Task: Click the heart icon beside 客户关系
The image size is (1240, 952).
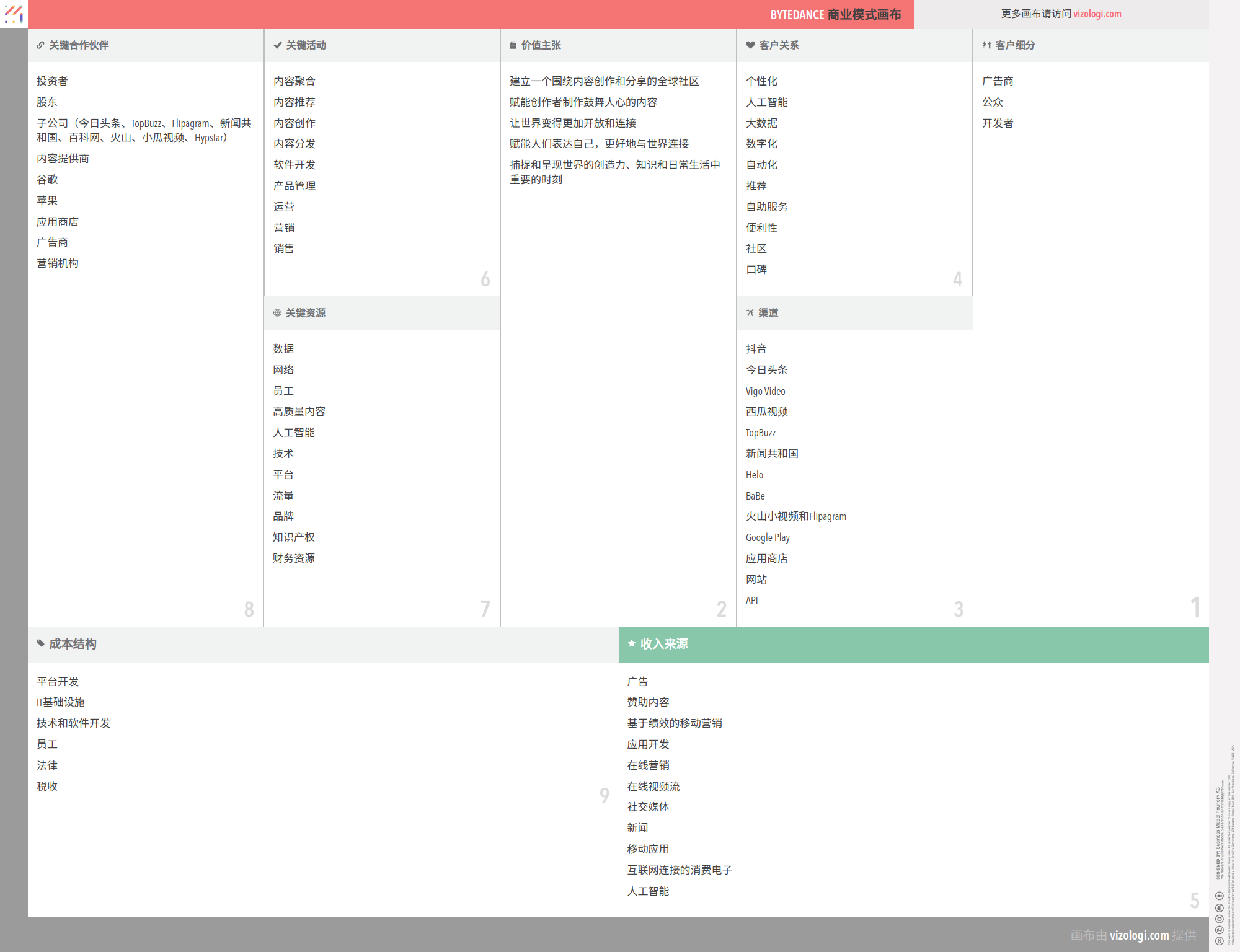Action: 750,45
